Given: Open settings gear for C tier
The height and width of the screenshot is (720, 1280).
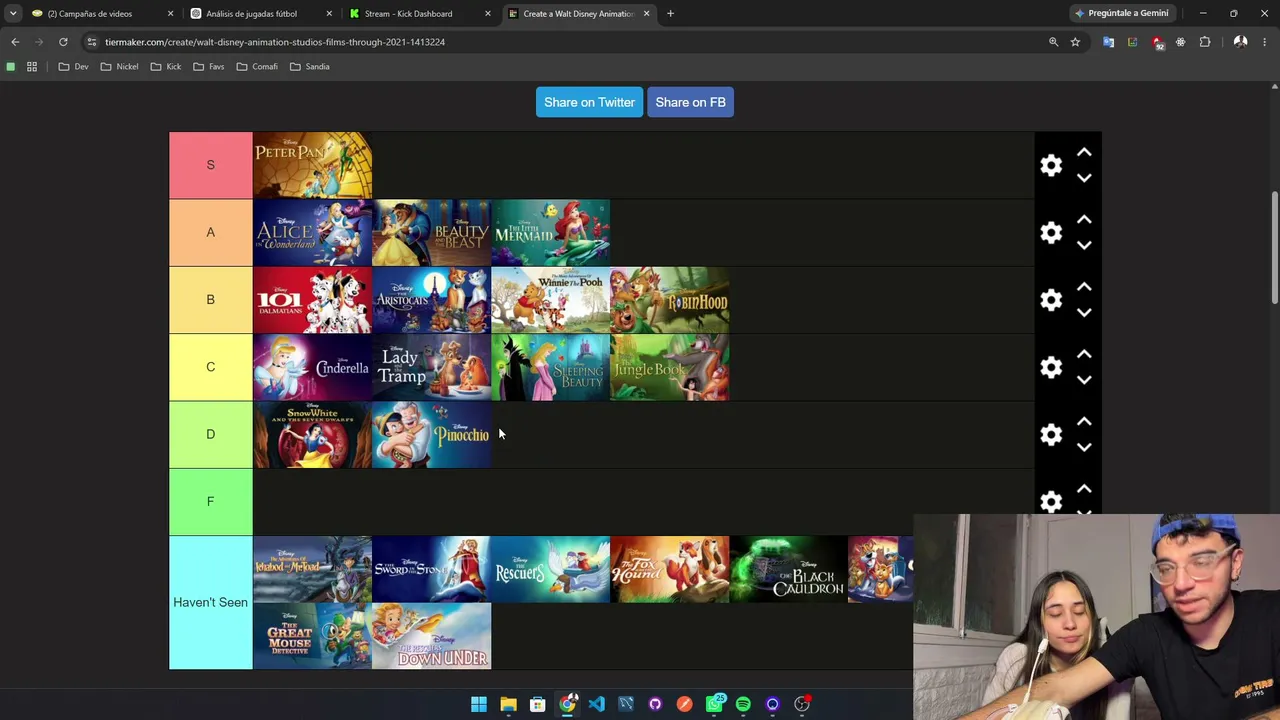Looking at the screenshot, I should tap(1051, 367).
